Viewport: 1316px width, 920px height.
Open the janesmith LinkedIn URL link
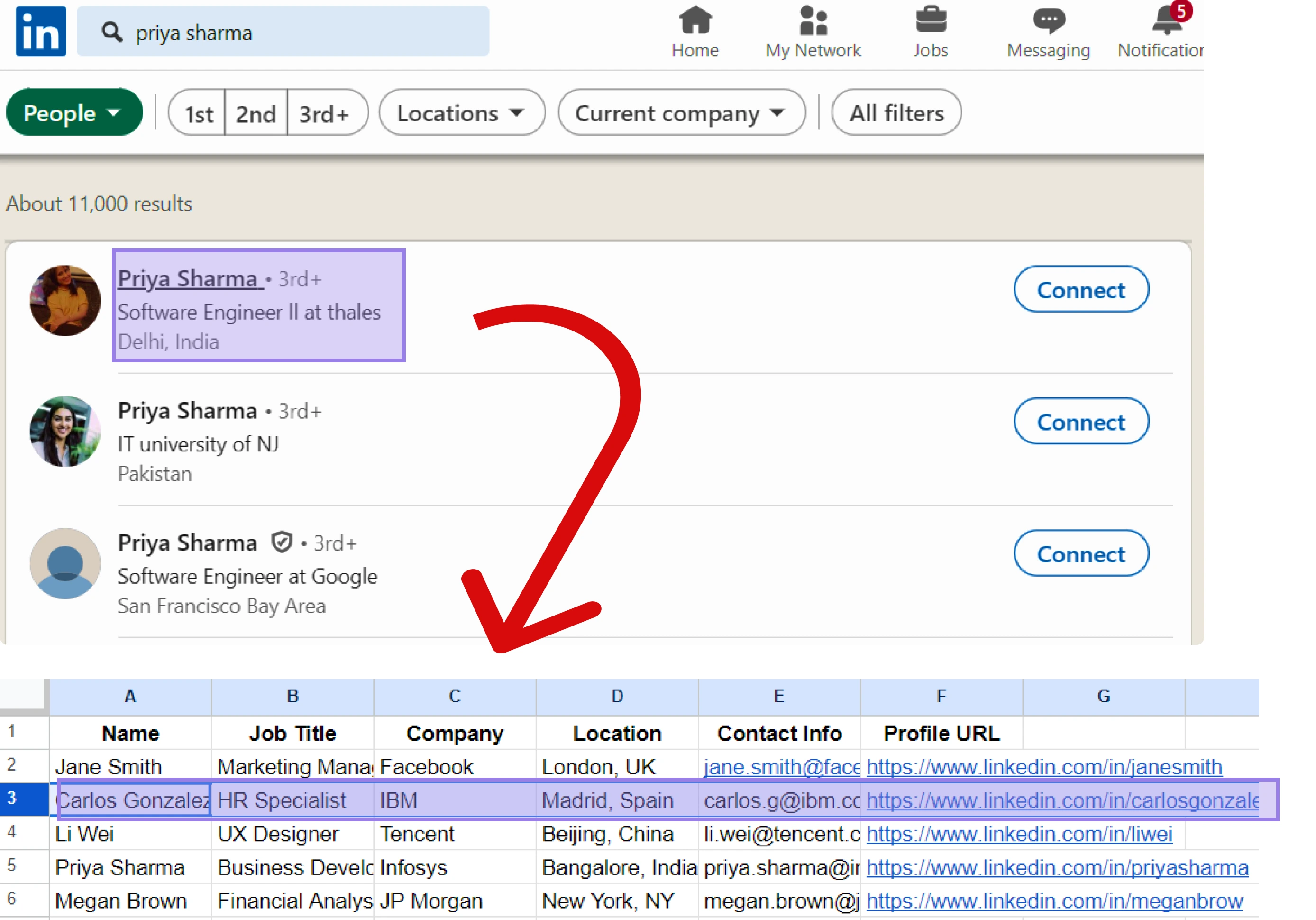click(1044, 766)
